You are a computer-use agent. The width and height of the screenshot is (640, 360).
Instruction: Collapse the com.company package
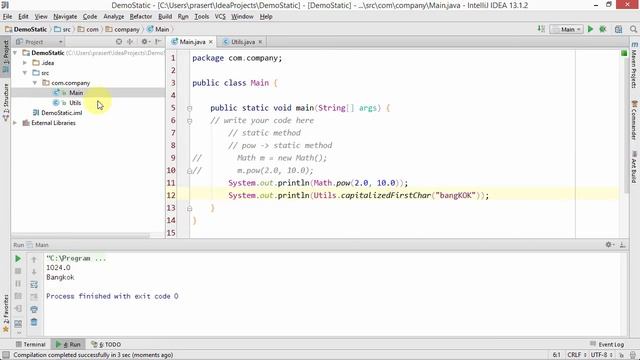[x=35, y=83]
